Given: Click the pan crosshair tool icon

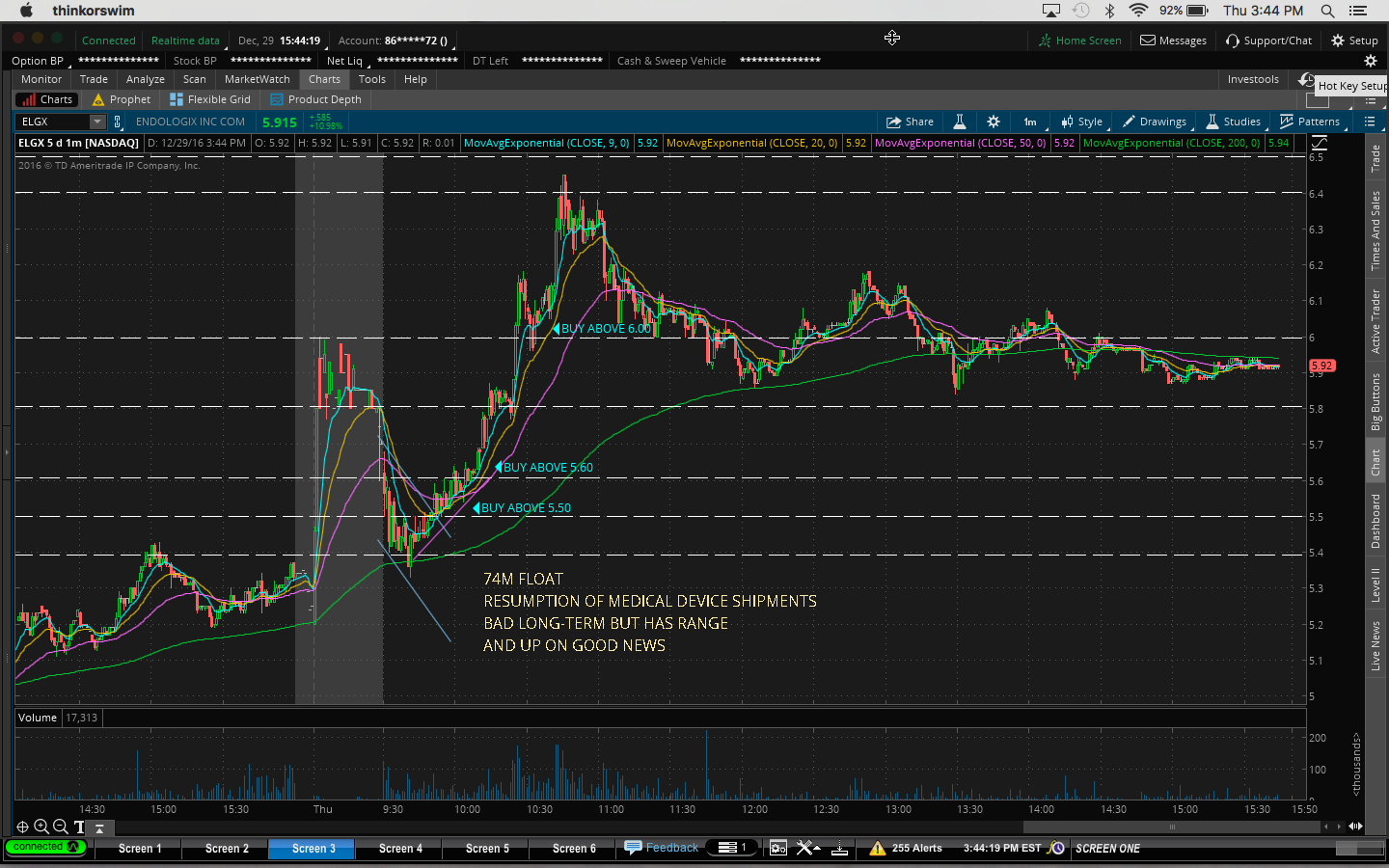Looking at the screenshot, I should pos(22,827).
